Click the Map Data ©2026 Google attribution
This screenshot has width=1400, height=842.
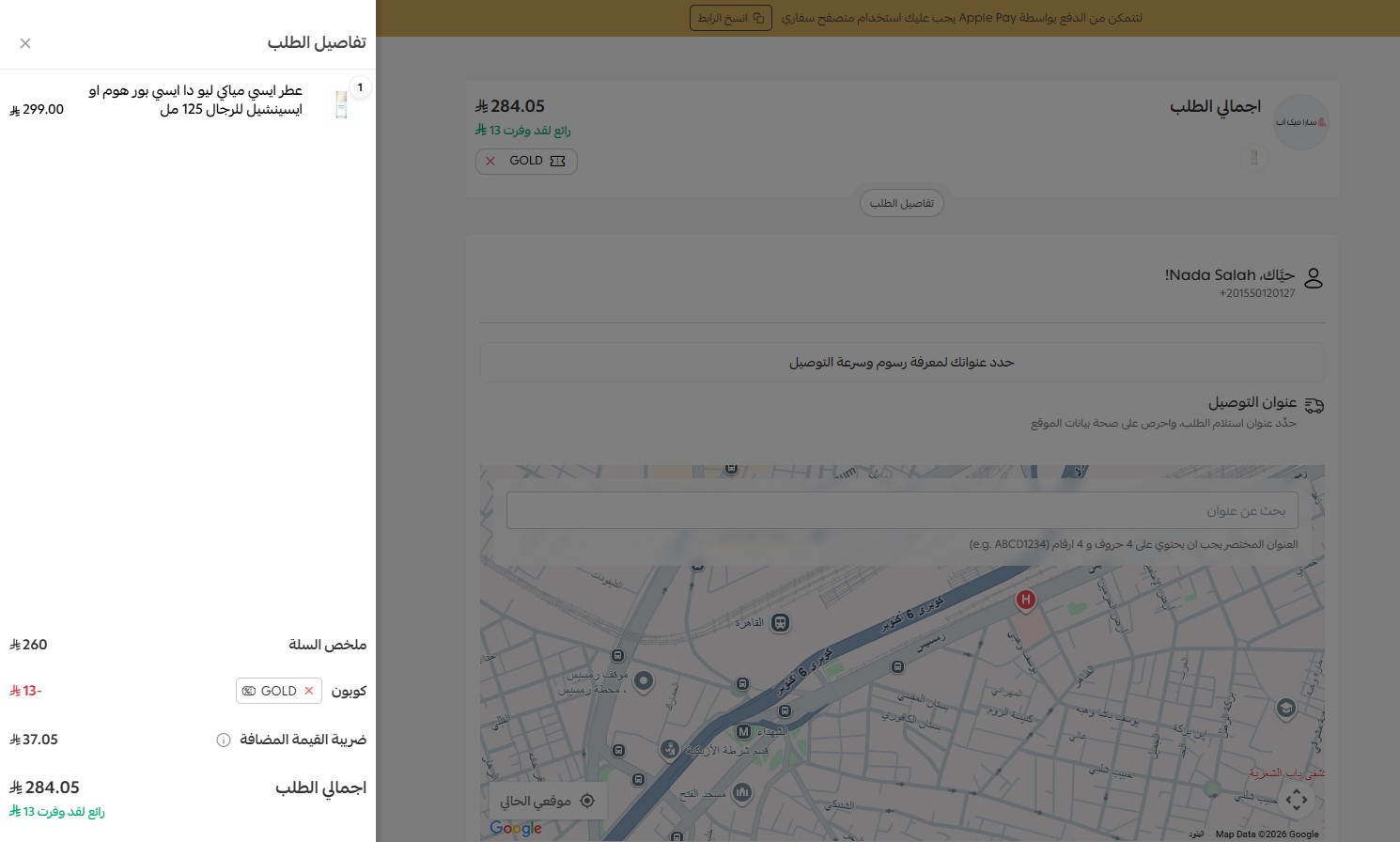pyautogui.click(x=1267, y=834)
